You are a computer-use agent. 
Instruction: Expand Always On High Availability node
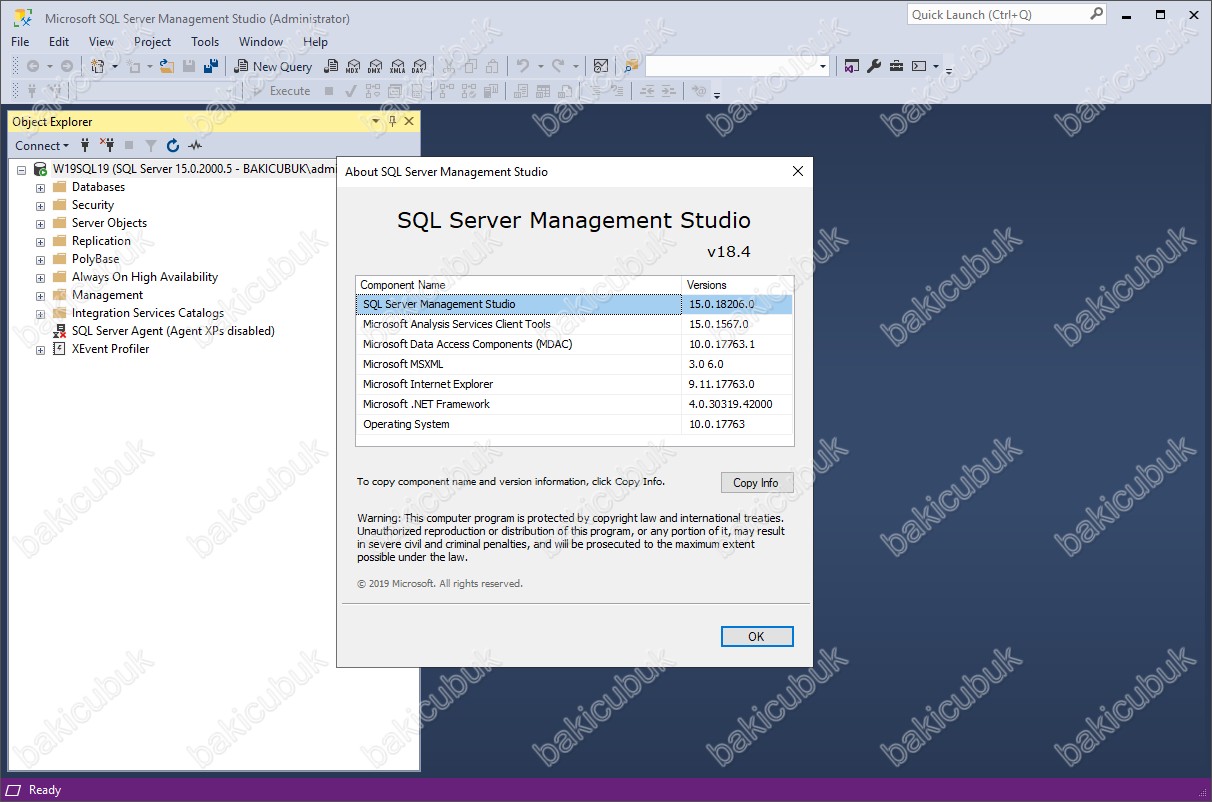pyautogui.click(x=41, y=278)
